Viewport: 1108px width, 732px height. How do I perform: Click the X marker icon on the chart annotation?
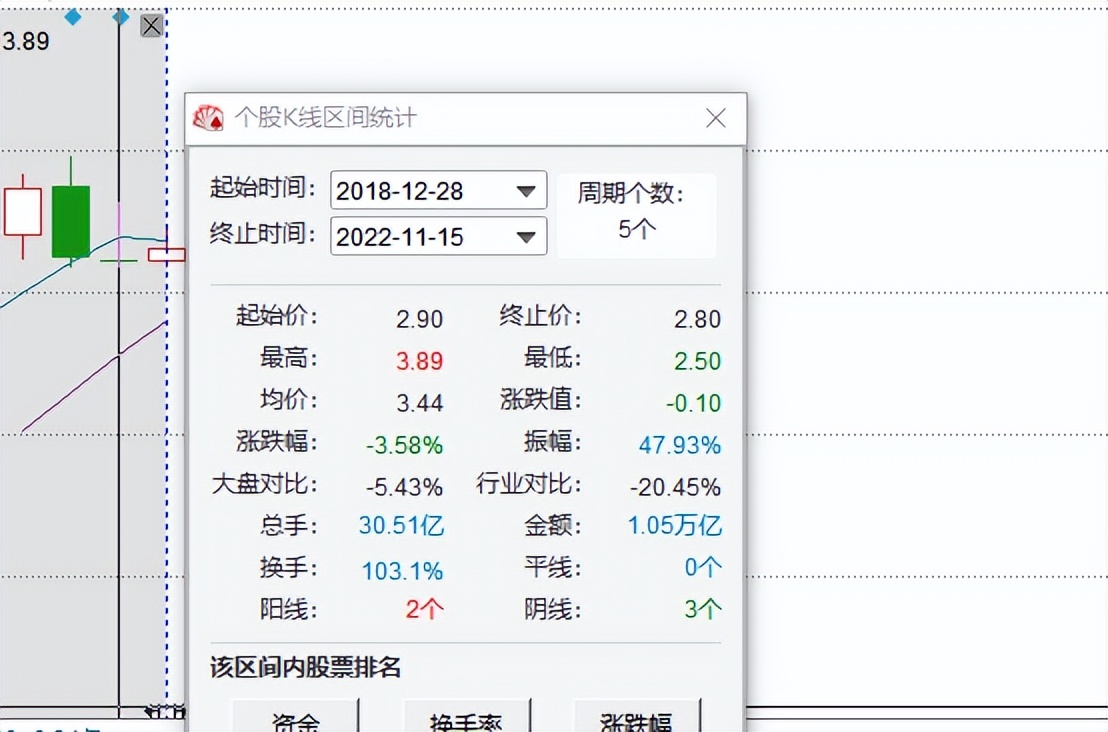pyautogui.click(x=151, y=25)
